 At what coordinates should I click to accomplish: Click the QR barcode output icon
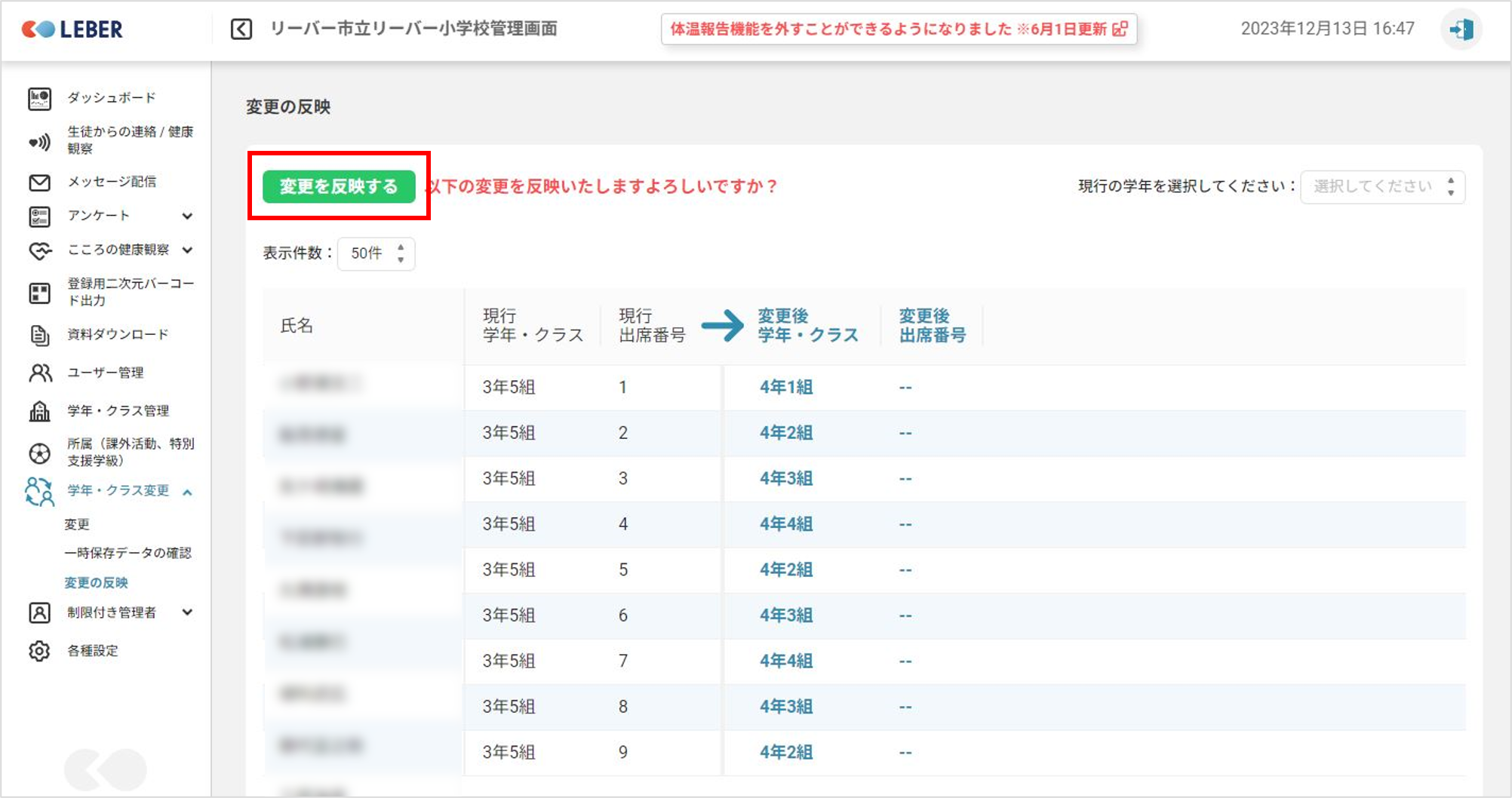click(x=39, y=293)
